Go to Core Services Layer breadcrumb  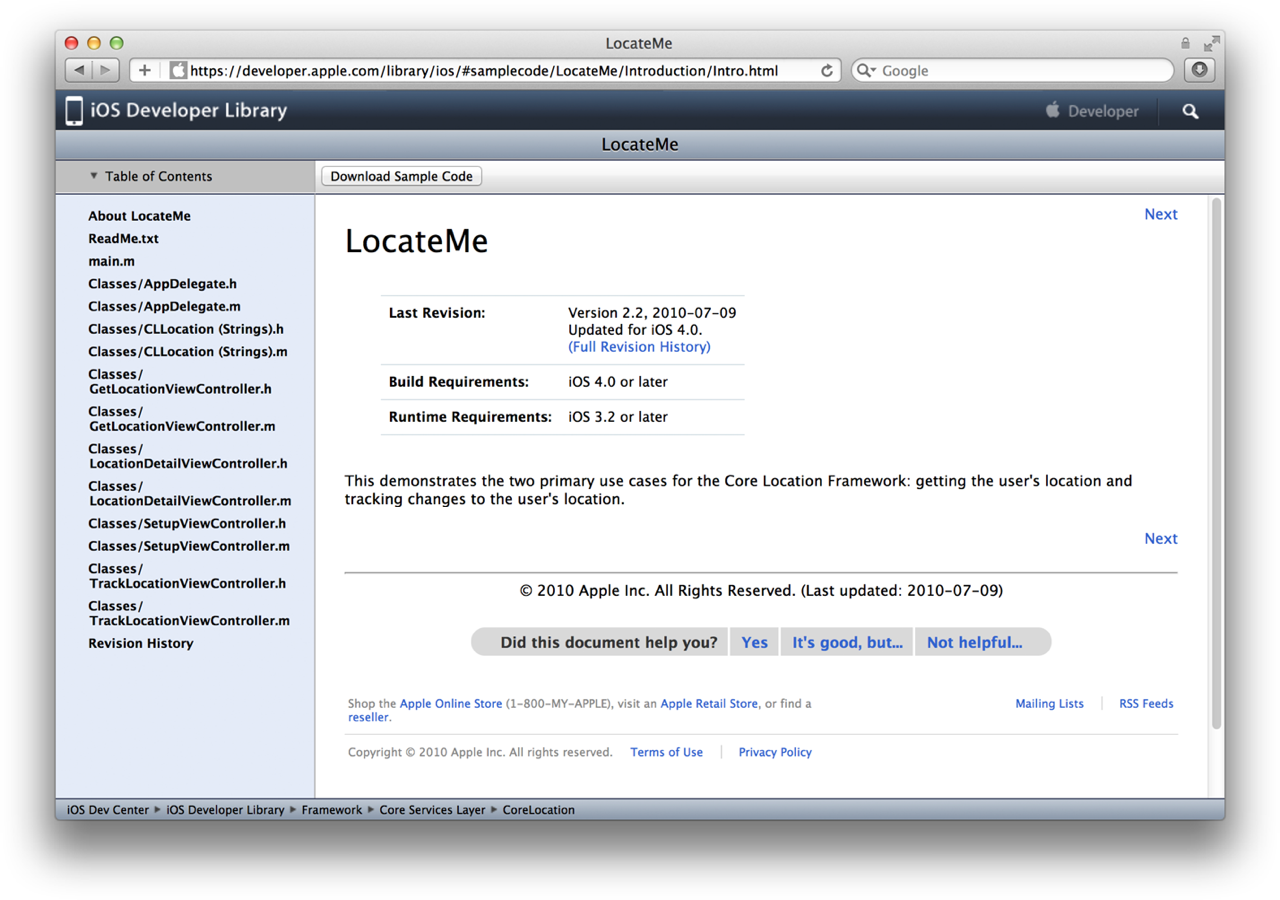pos(432,810)
